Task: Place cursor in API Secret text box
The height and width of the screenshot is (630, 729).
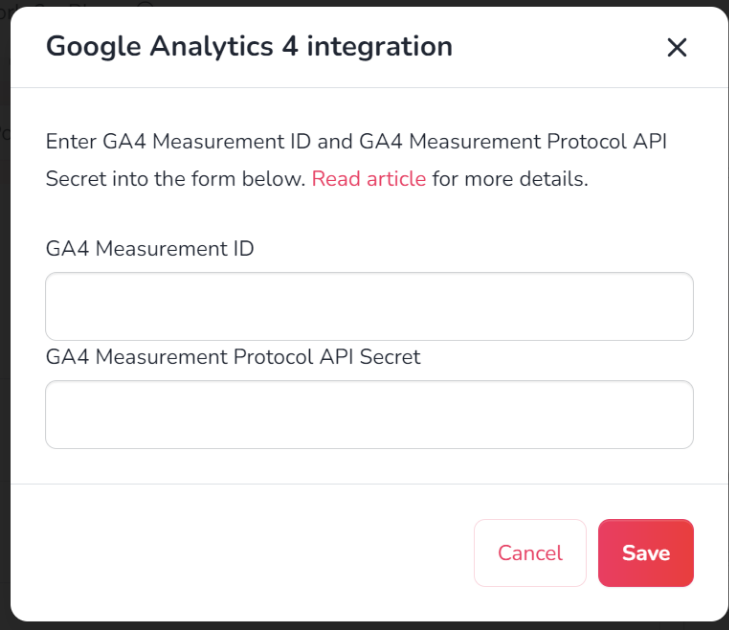Action: click(369, 415)
